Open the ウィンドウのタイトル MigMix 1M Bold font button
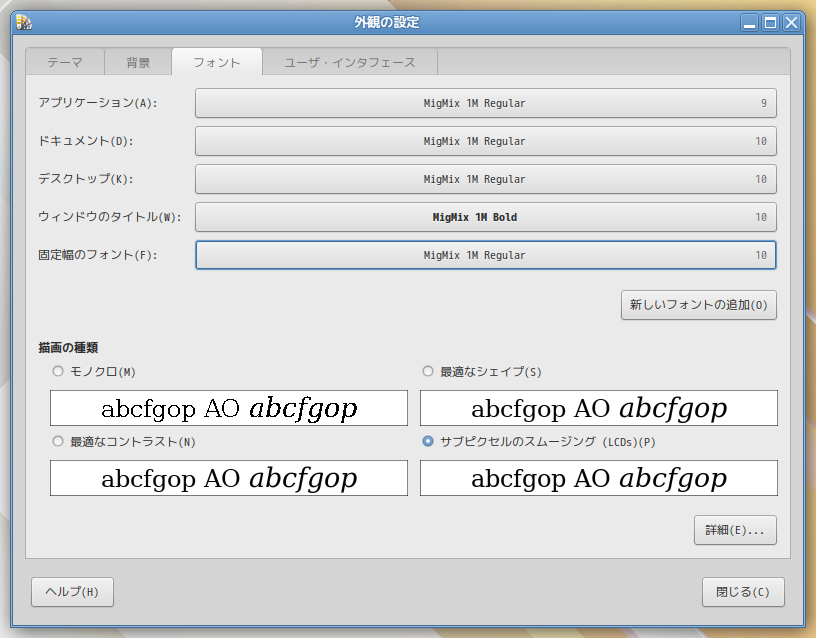The image size is (816, 638). (486, 217)
